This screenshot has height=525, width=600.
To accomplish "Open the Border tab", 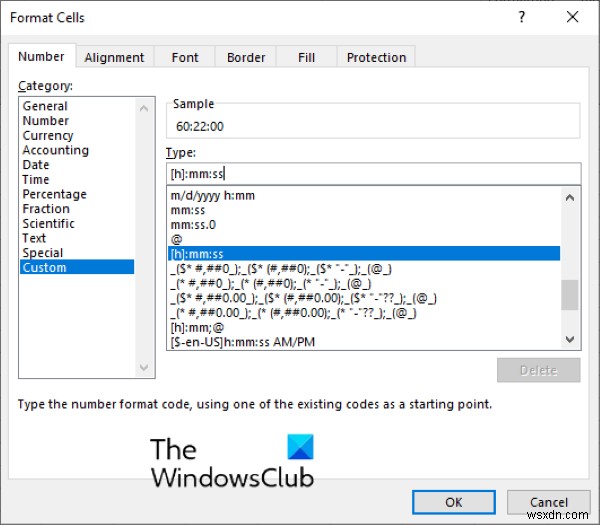I will pos(246,57).
